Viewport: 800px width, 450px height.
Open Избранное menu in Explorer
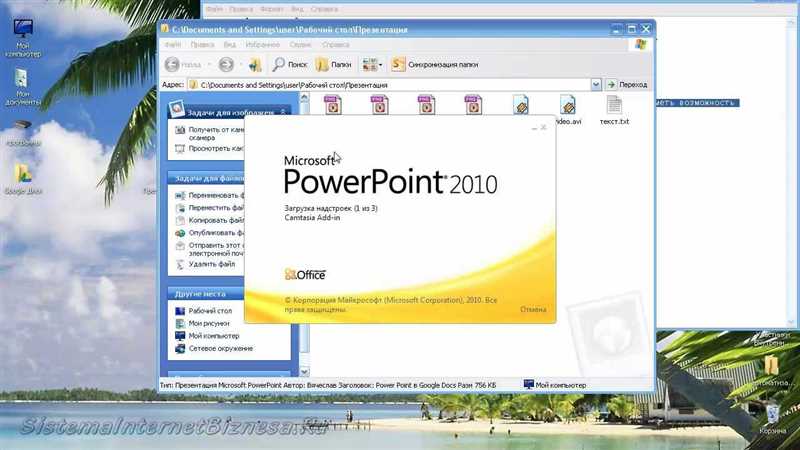(x=262, y=45)
